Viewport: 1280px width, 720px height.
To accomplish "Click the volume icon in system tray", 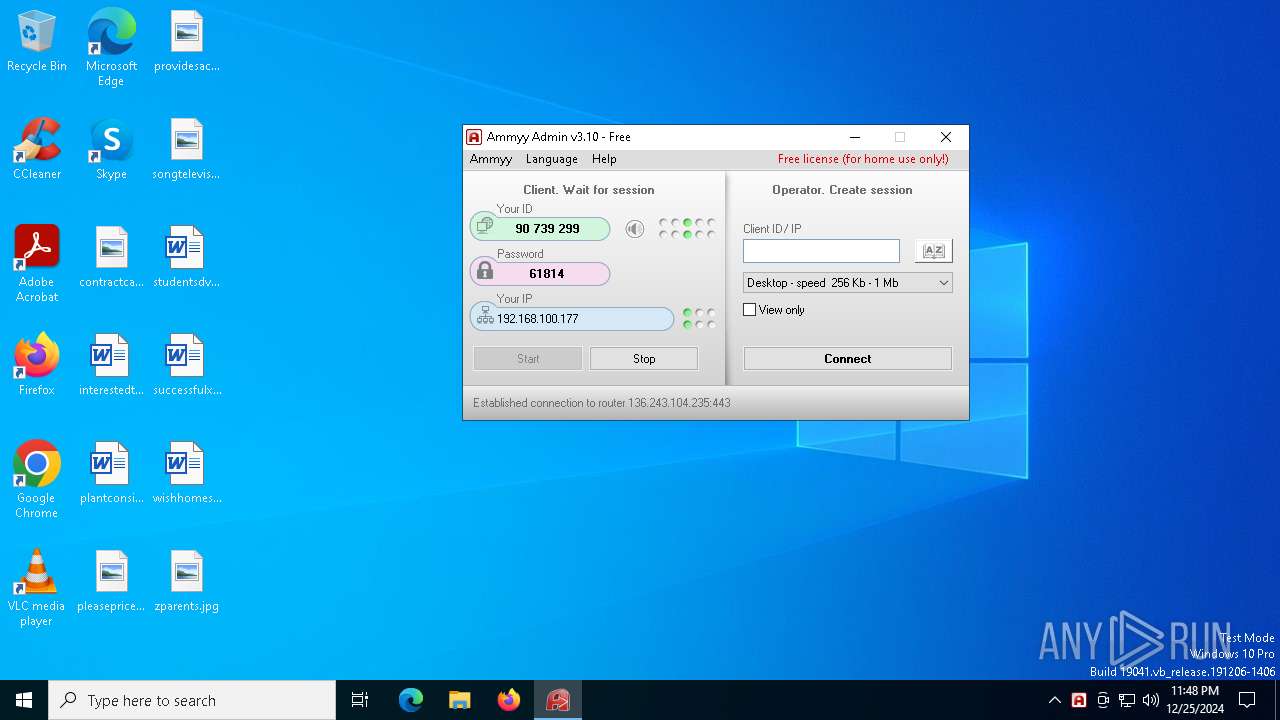I will tap(1151, 700).
